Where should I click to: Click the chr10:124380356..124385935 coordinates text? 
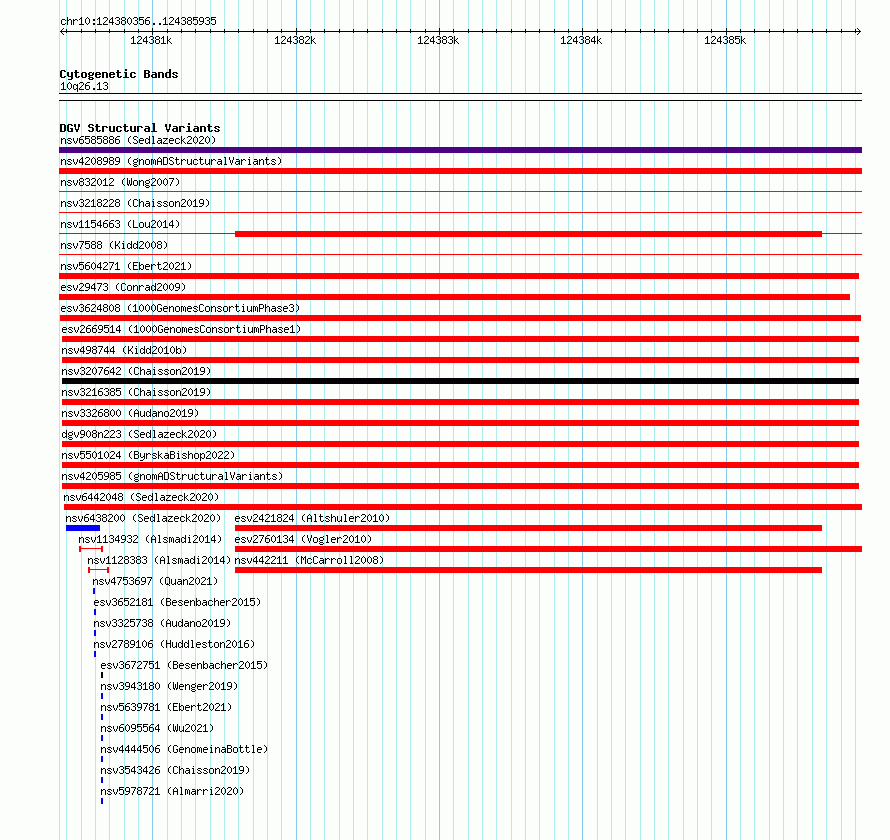tap(138, 22)
